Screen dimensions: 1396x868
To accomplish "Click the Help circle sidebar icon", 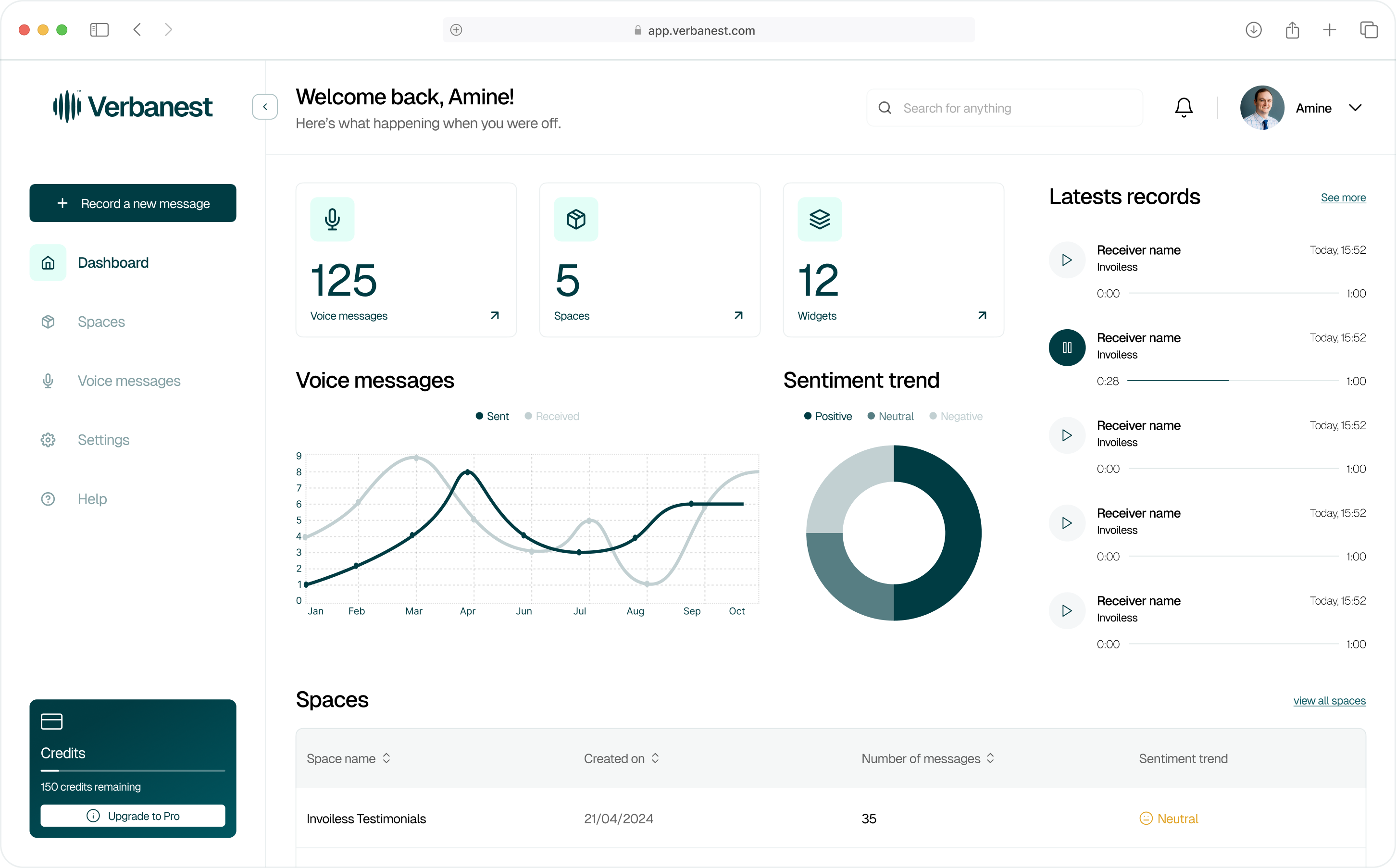I will click(x=47, y=498).
